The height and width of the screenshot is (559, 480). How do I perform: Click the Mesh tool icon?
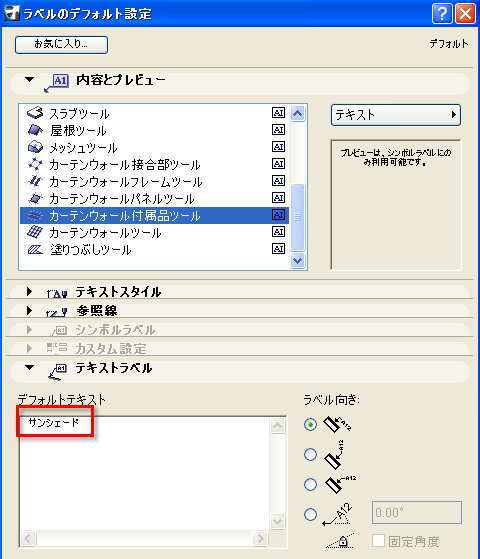pyautogui.click(x=35, y=147)
